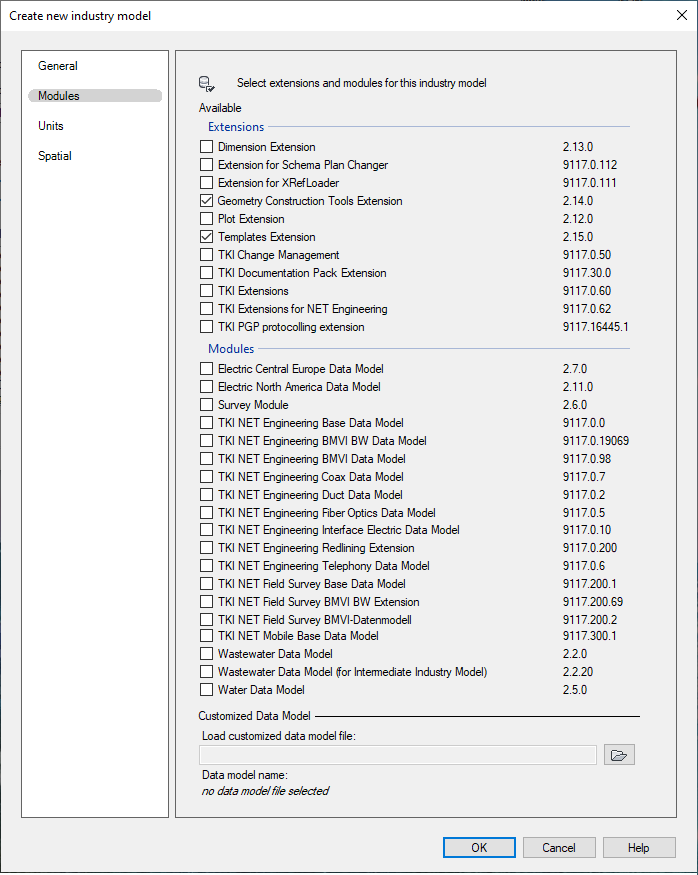Open the General page
The width and height of the screenshot is (698, 875).
tap(57, 66)
